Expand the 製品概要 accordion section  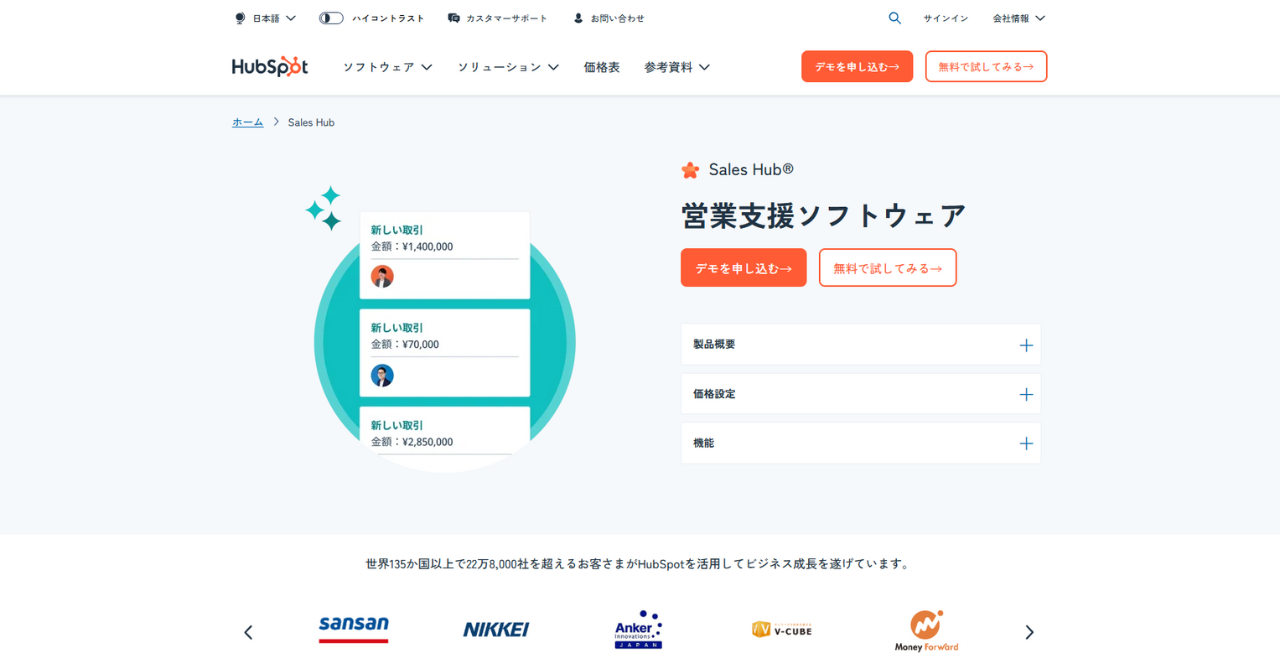(x=860, y=345)
